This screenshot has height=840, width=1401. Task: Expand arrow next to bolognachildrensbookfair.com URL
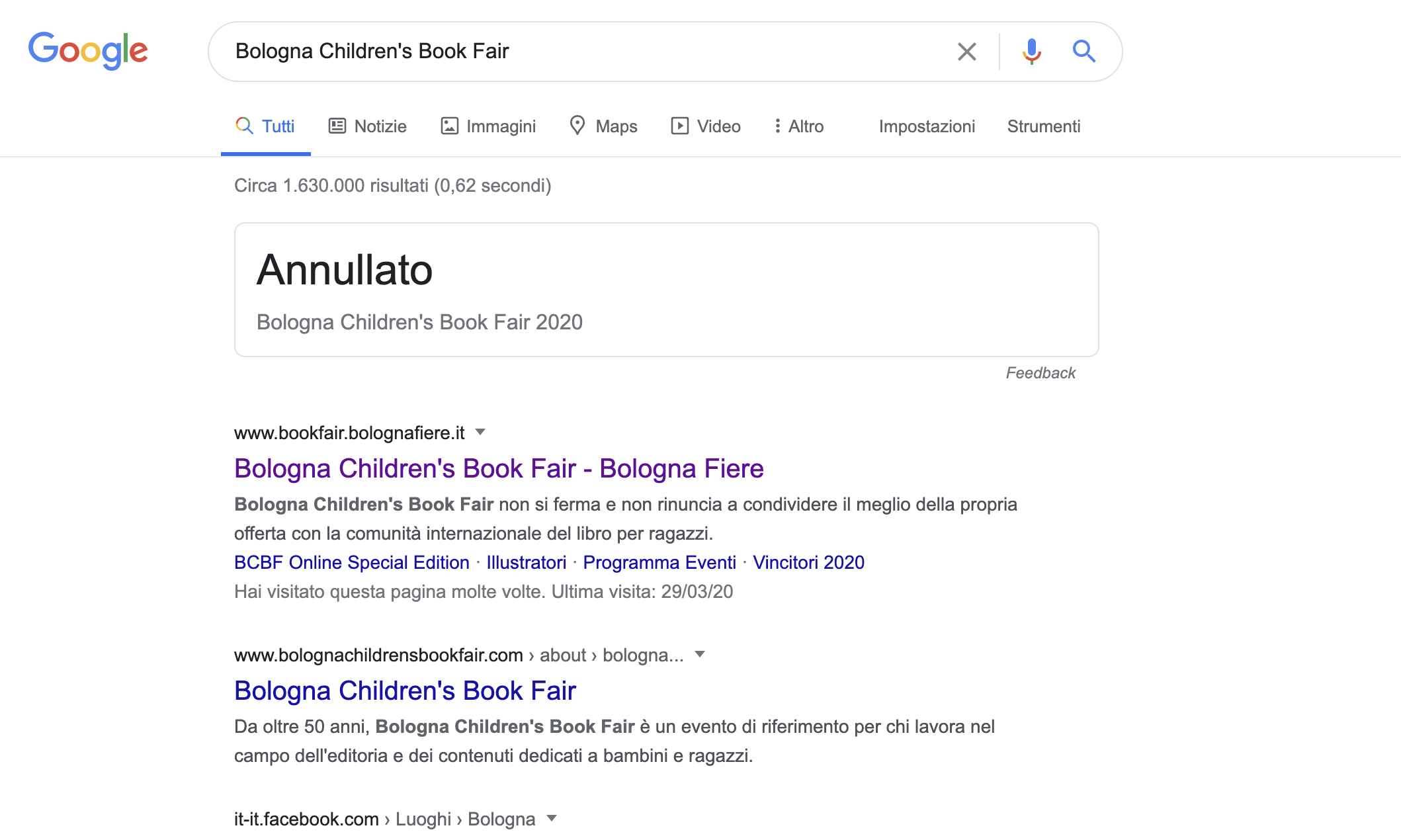(700, 655)
